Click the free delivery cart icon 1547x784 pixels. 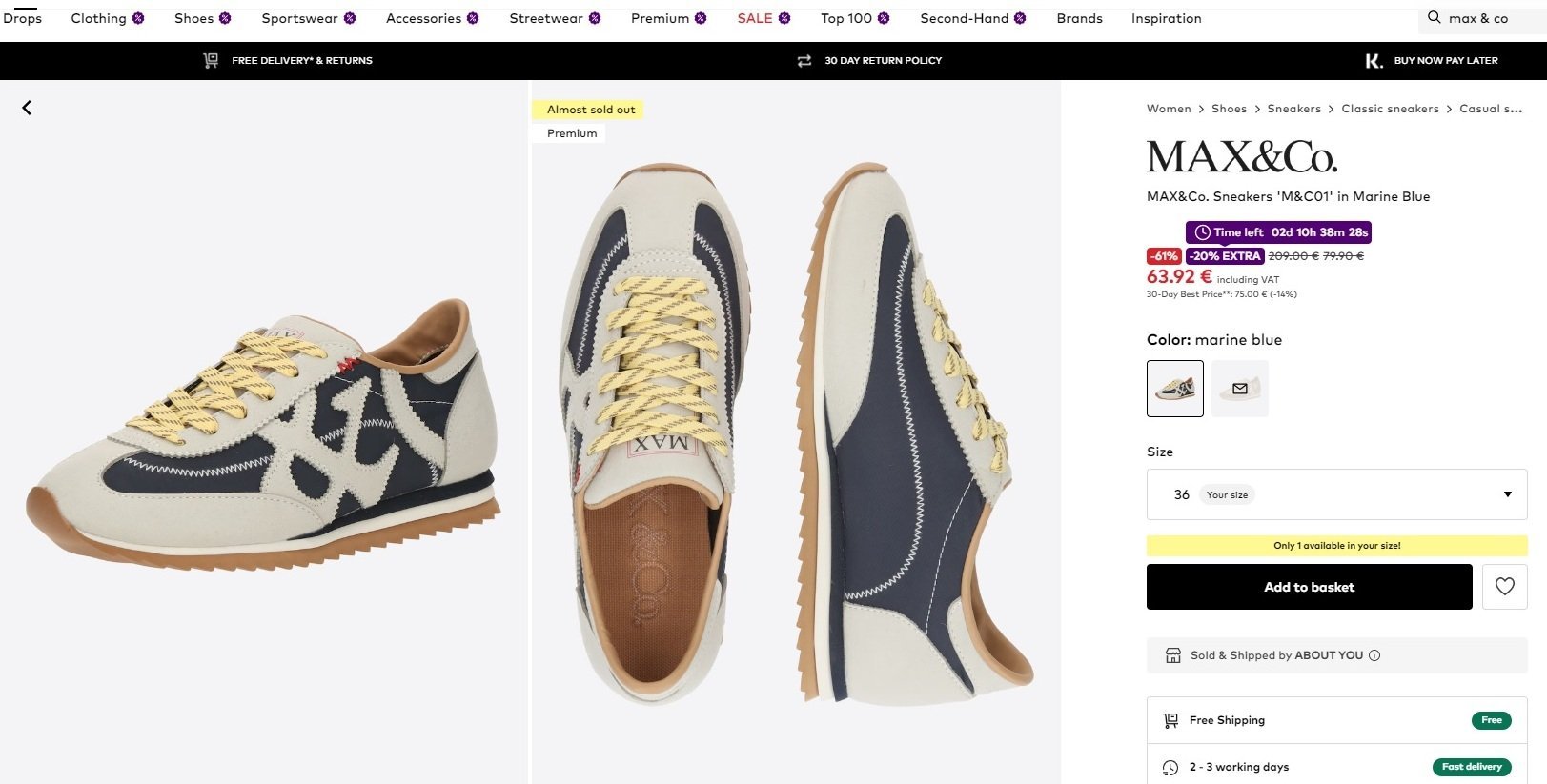(211, 60)
